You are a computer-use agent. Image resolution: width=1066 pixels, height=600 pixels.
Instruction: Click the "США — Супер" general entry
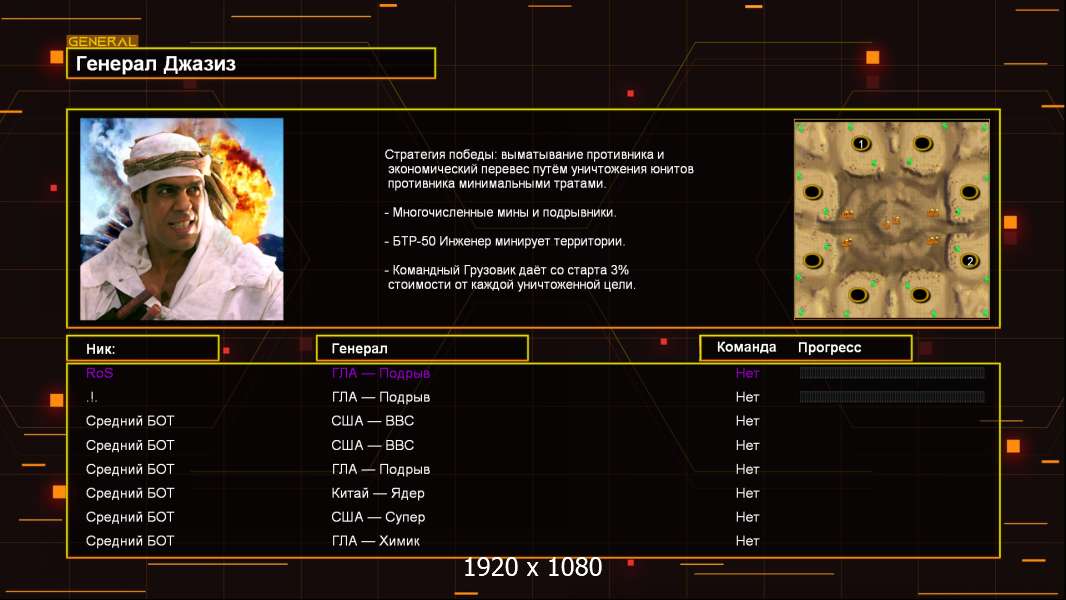(x=378, y=517)
